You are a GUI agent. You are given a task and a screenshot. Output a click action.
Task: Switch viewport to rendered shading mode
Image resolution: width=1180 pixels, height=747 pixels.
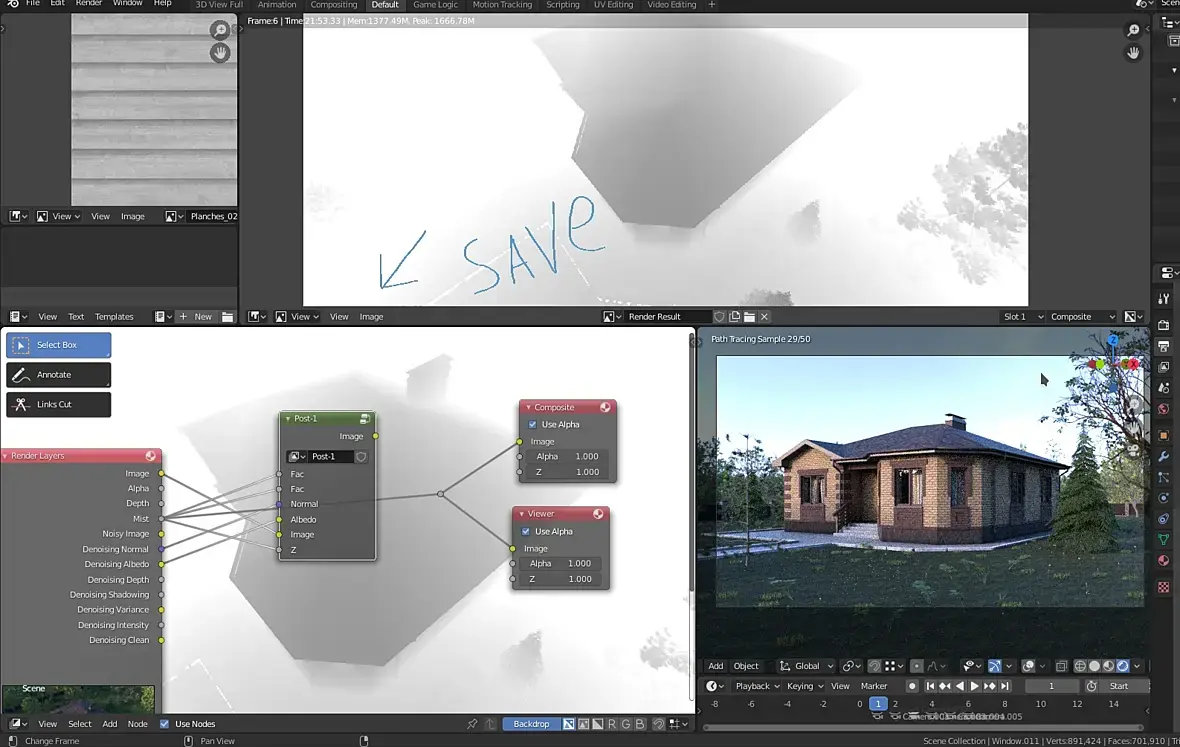1123,666
